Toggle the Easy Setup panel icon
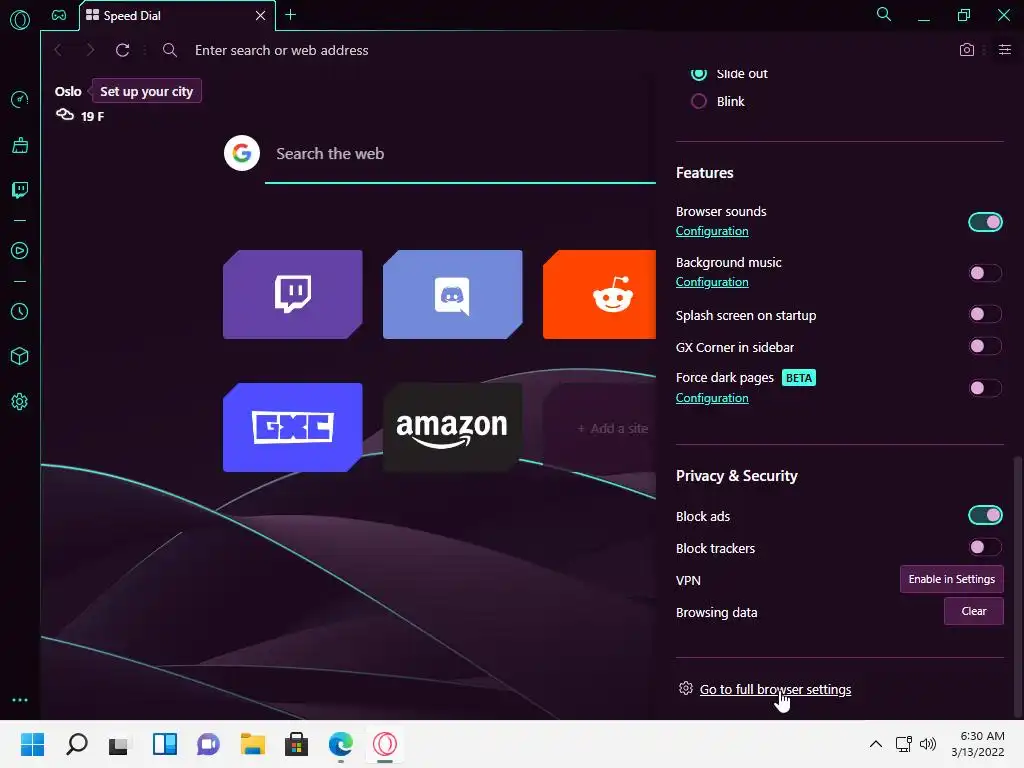The width and height of the screenshot is (1024, 768). pyautogui.click(x=1004, y=50)
